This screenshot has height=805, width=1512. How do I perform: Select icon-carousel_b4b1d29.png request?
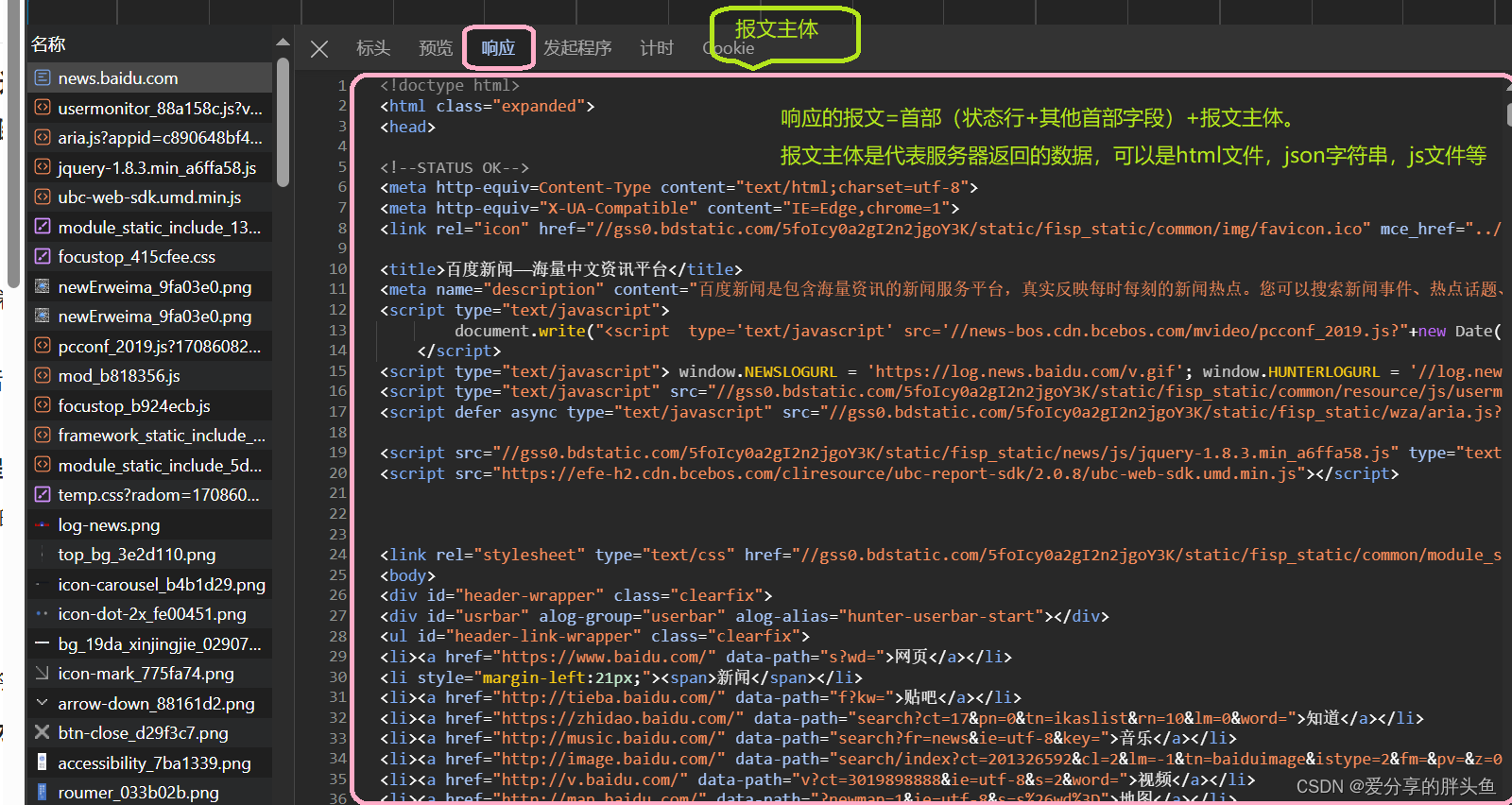point(150,584)
